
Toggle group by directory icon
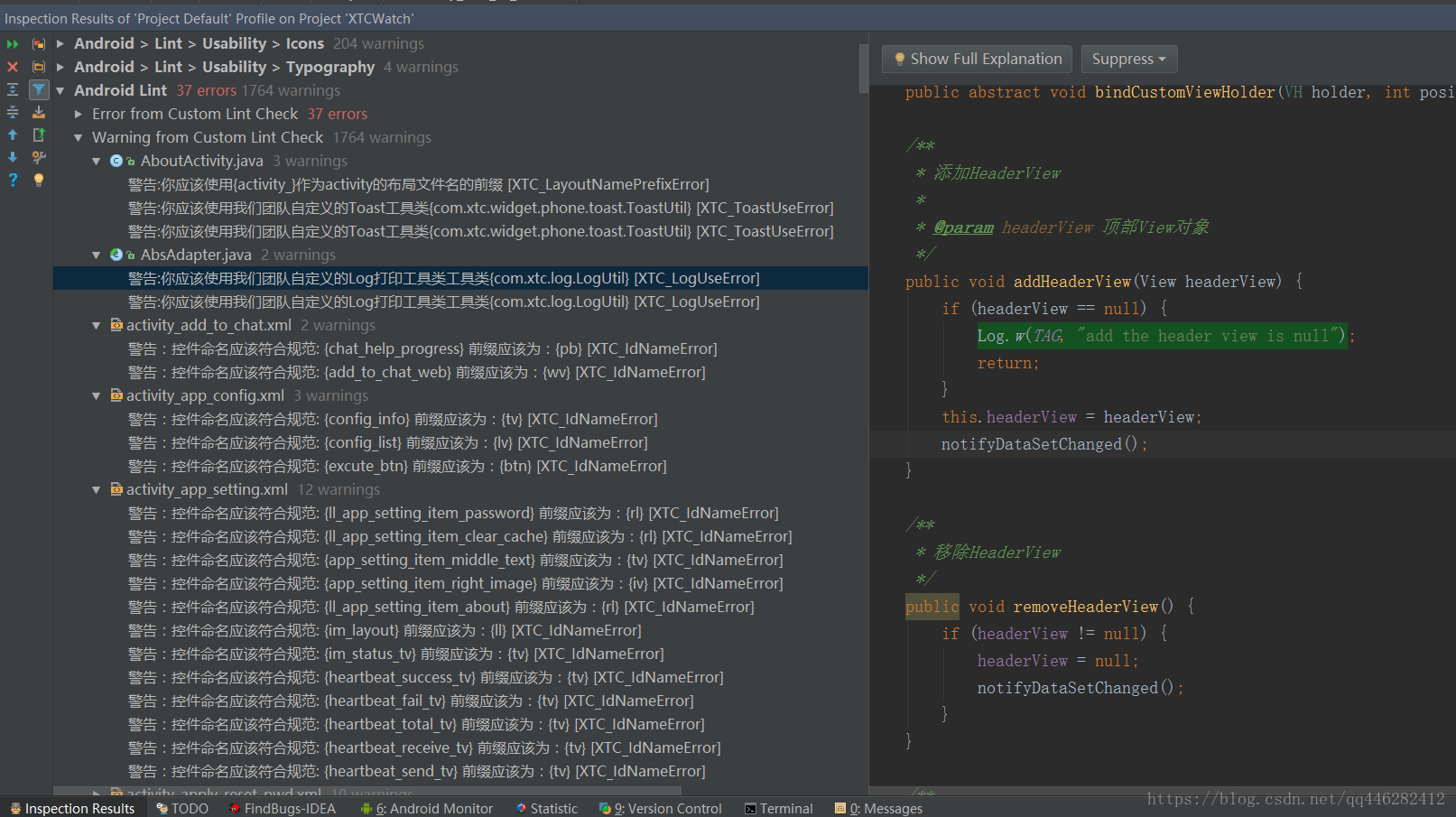pos(39,67)
